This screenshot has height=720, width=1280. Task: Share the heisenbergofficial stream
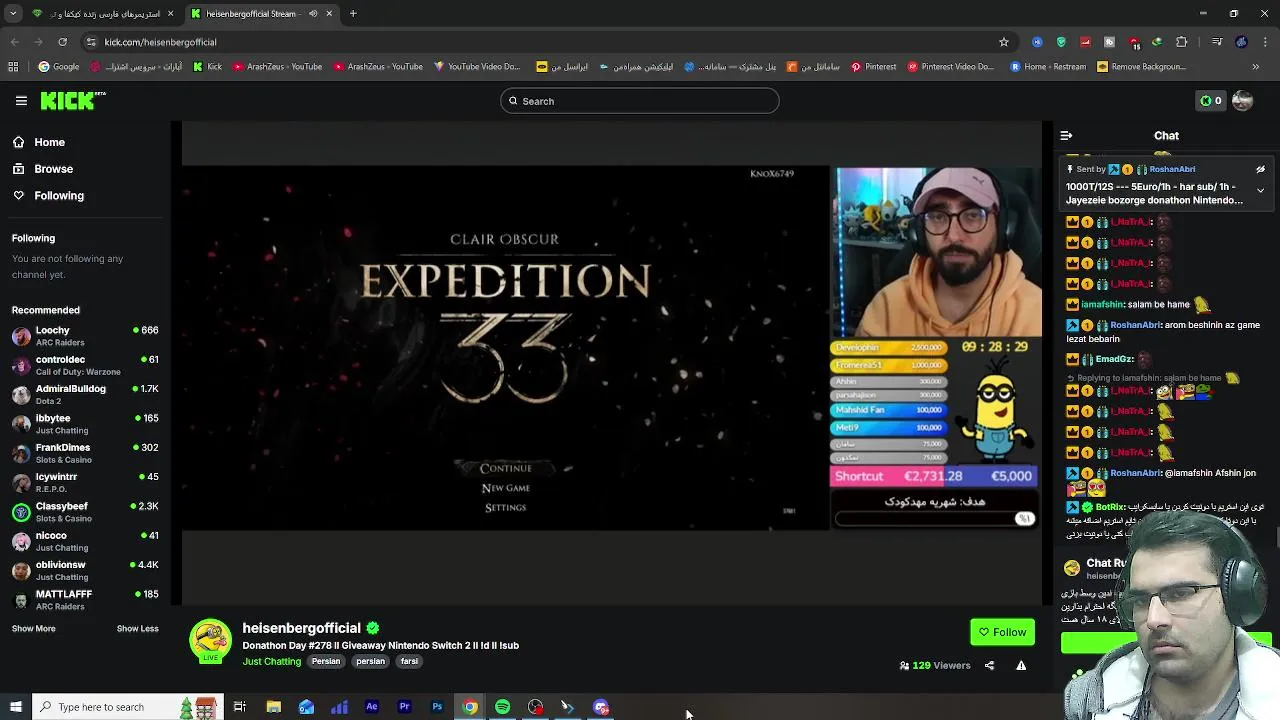coord(989,665)
